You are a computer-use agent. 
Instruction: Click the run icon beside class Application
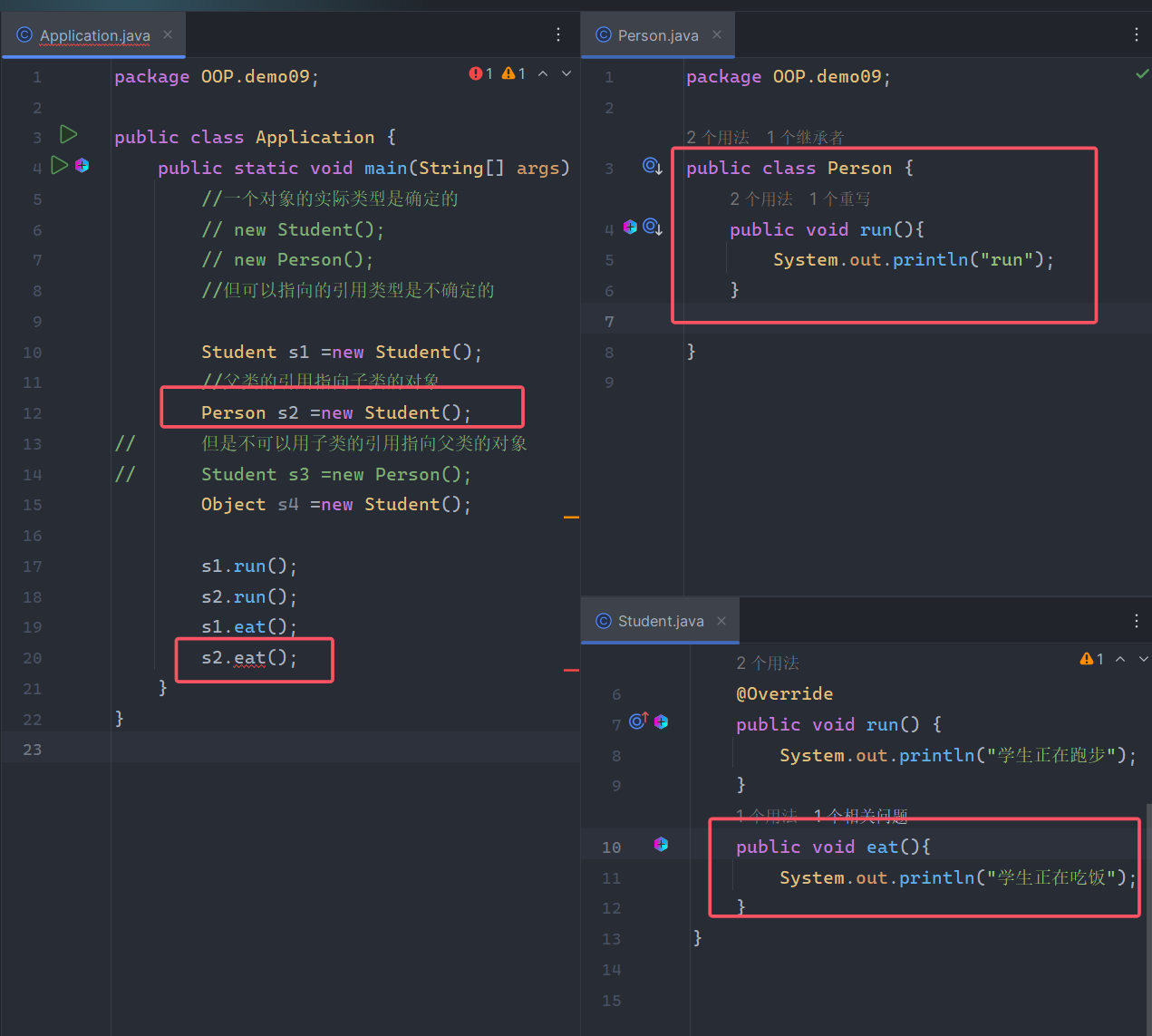pyautogui.click(x=68, y=135)
